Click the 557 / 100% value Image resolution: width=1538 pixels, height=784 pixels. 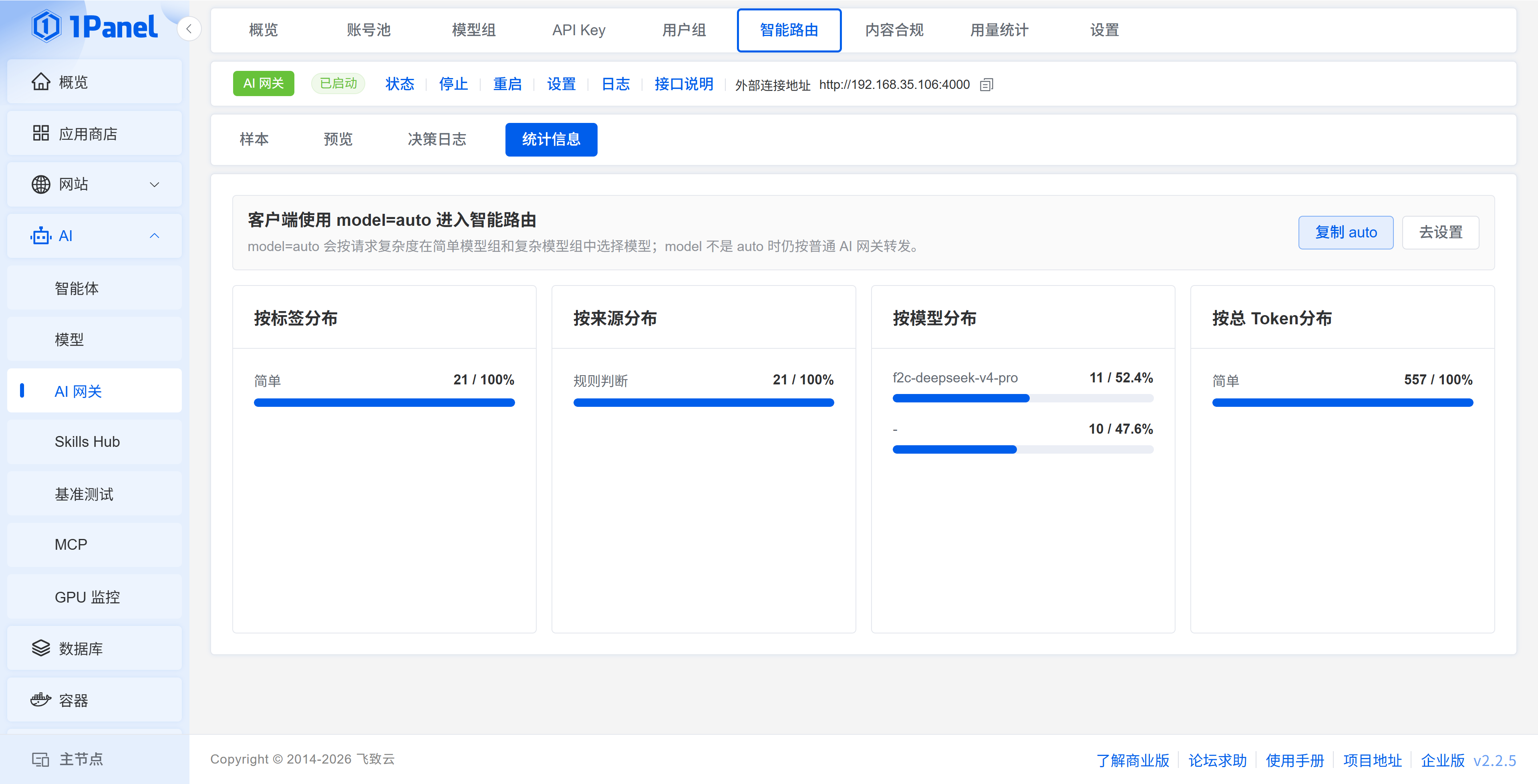click(1438, 380)
